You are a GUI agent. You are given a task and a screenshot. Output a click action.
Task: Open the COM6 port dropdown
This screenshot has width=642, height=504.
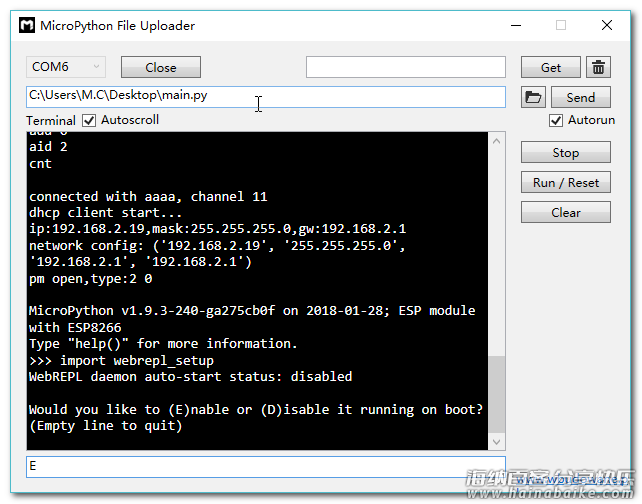(66, 67)
